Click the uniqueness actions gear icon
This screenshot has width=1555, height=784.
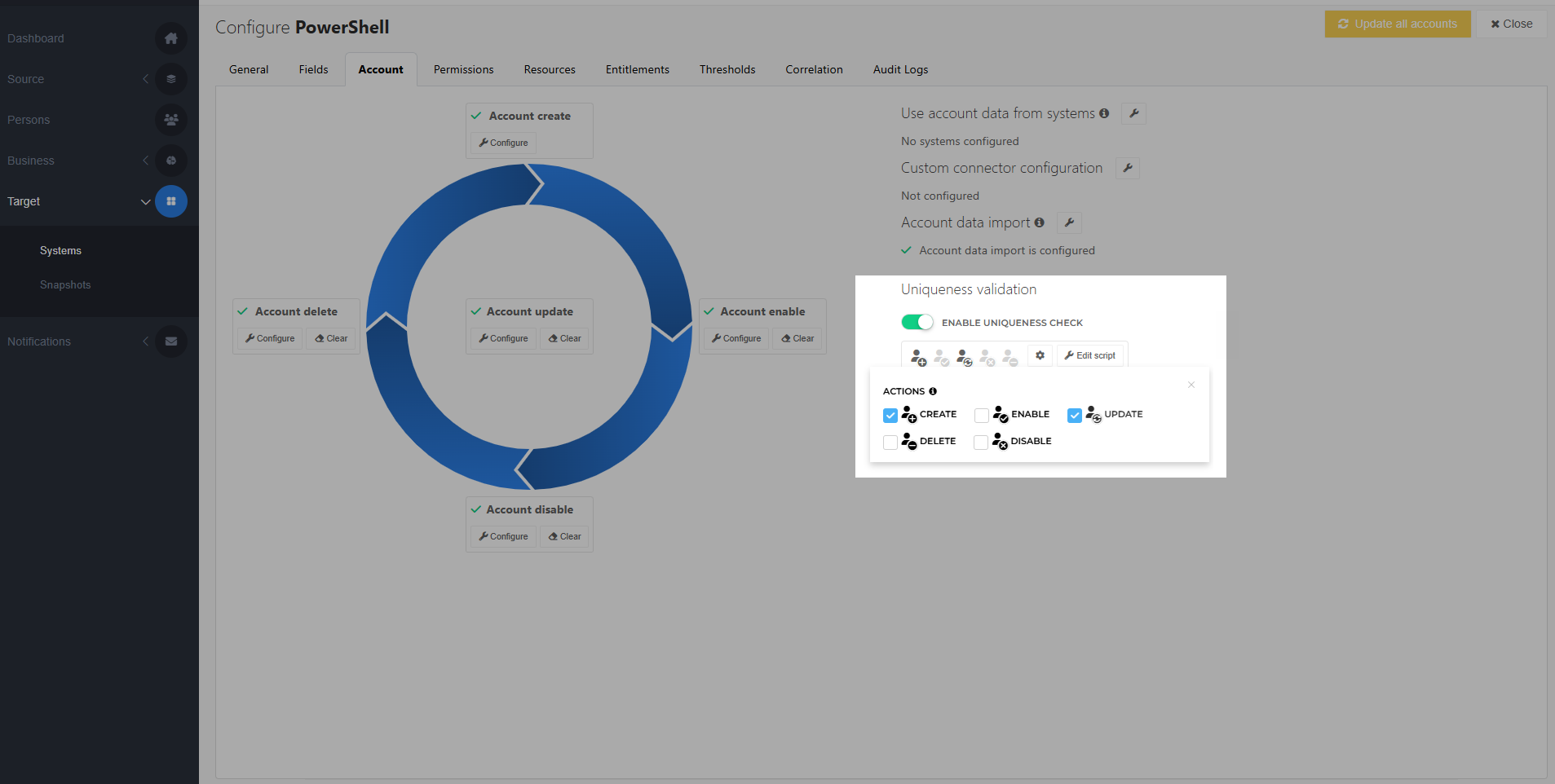pyautogui.click(x=1040, y=355)
